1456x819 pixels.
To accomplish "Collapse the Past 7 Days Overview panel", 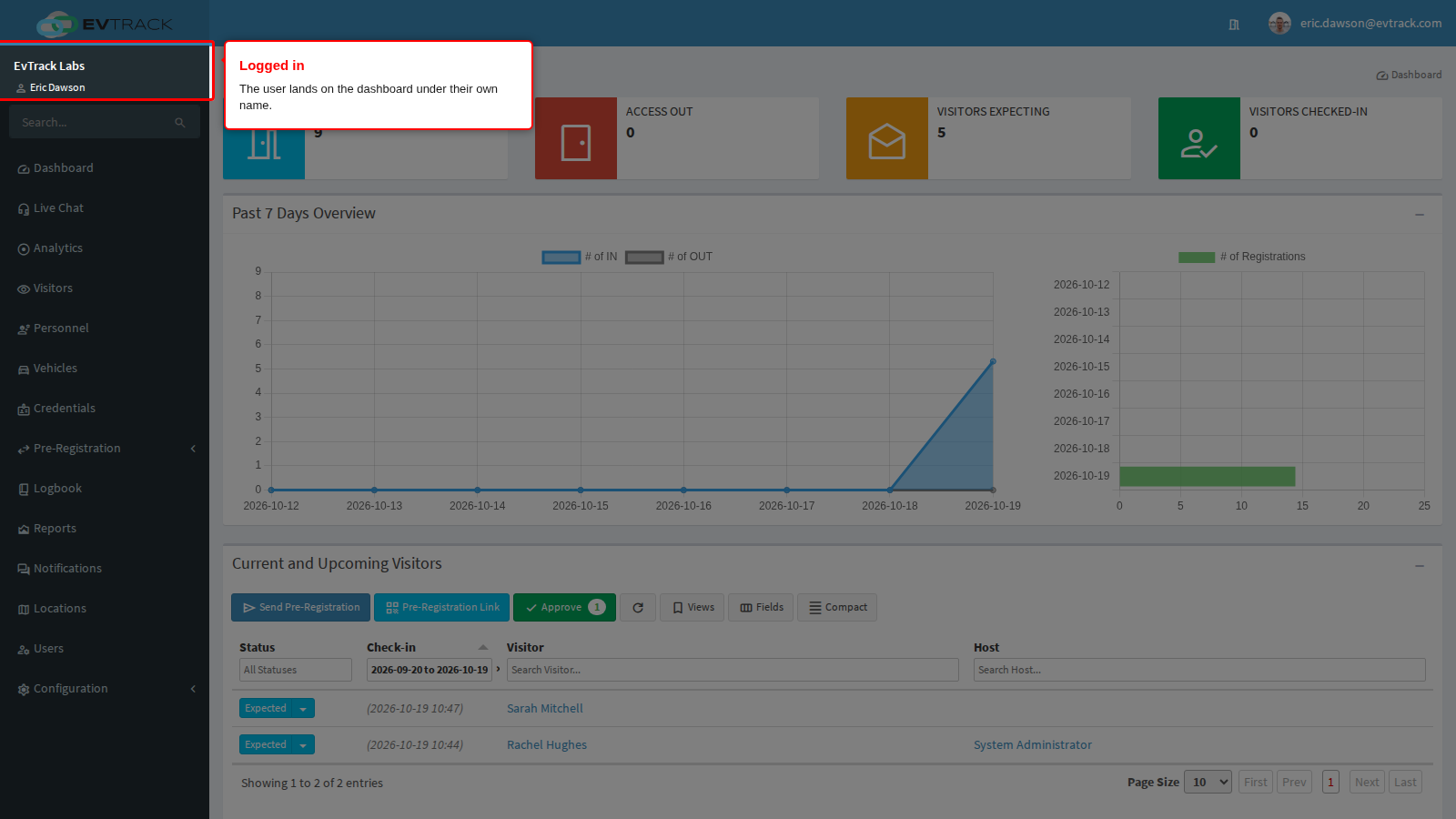I will pyautogui.click(x=1420, y=215).
